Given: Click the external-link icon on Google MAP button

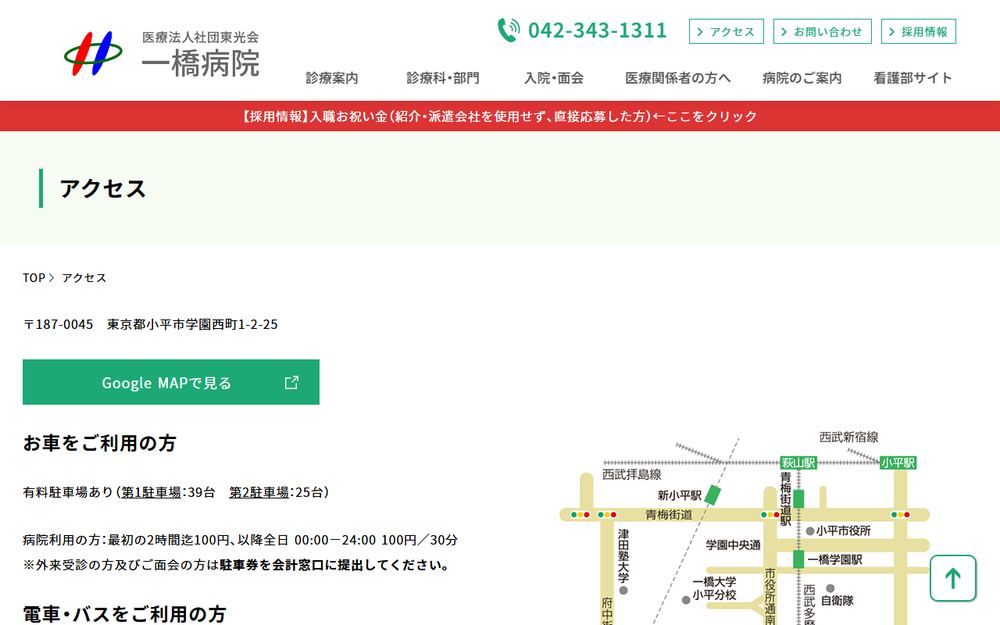Looking at the screenshot, I should click(291, 382).
